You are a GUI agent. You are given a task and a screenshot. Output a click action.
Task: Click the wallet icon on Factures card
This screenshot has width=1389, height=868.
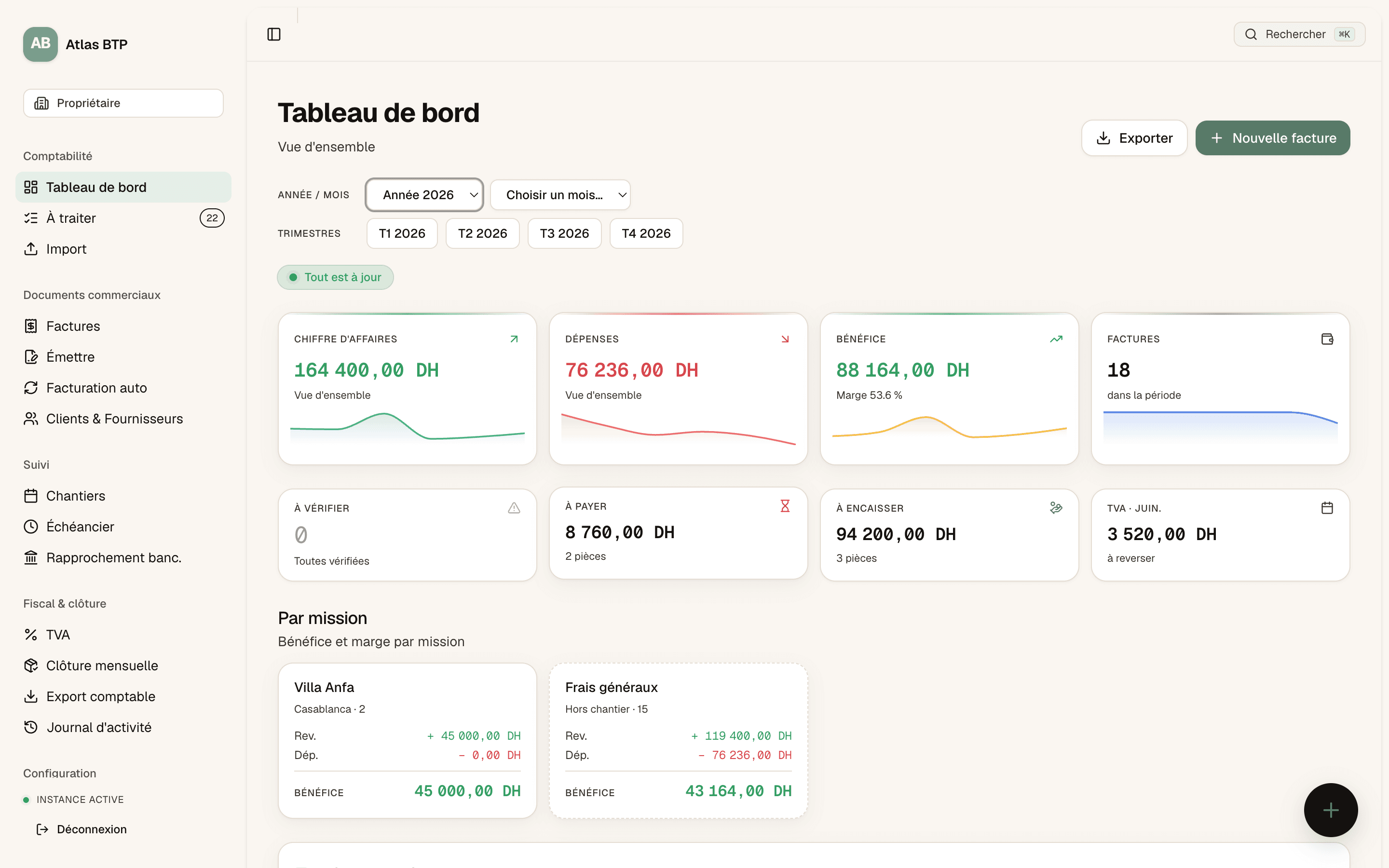click(x=1327, y=339)
